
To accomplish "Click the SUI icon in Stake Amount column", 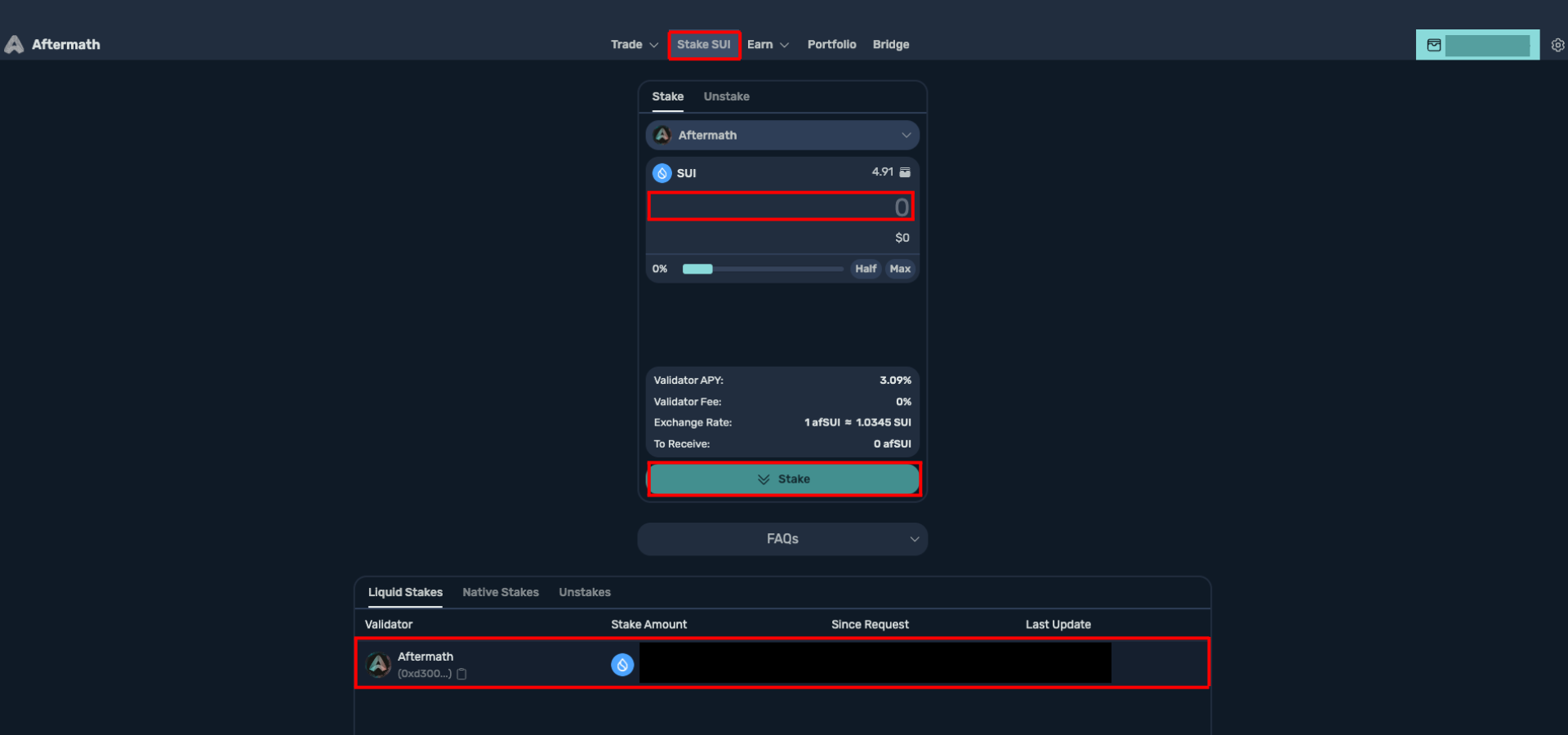I will pyautogui.click(x=622, y=665).
